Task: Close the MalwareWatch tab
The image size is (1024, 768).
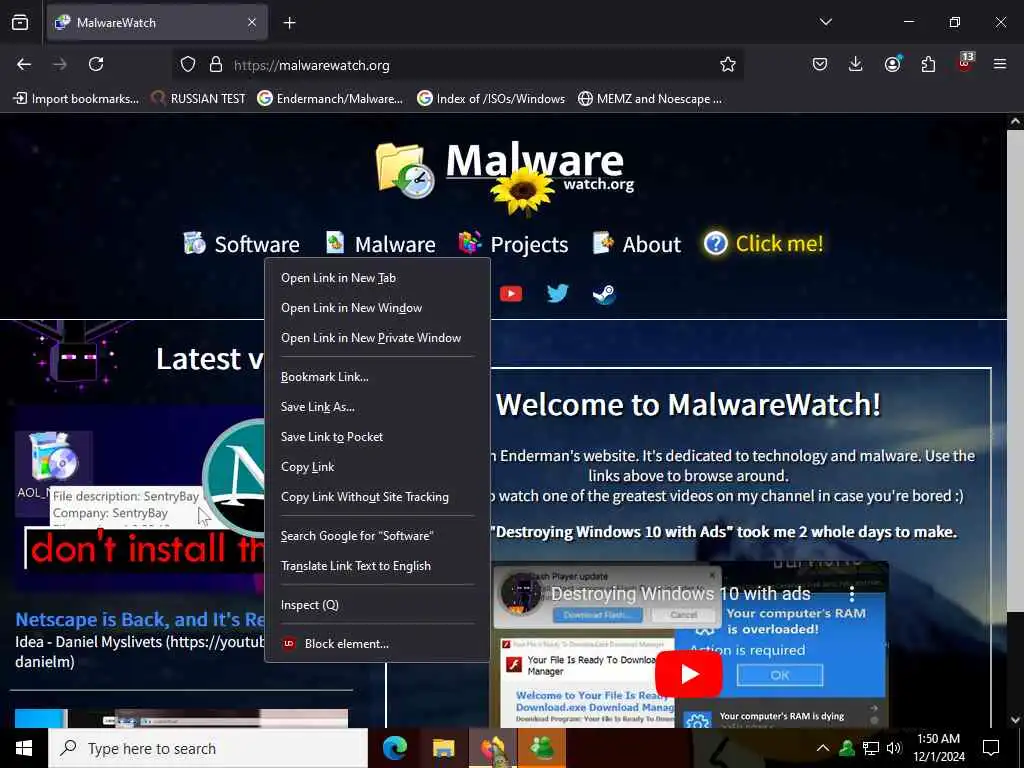Action: (252, 22)
